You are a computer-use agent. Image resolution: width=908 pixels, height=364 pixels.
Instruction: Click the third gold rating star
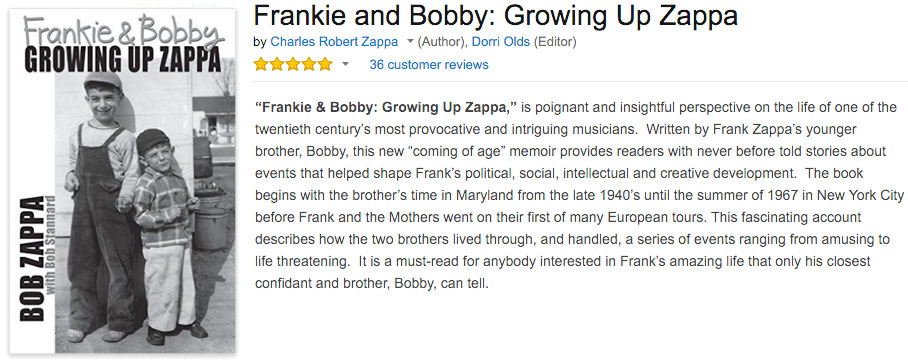(293, 64)
